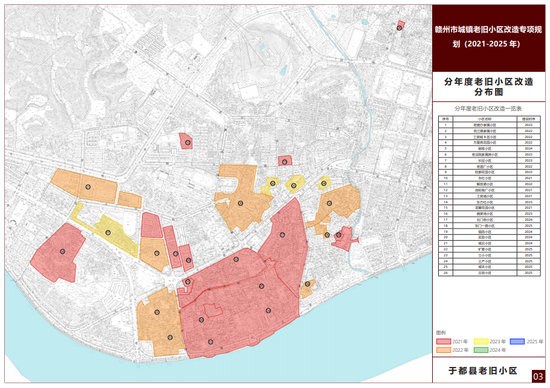Click the marker in the small orange plot near the southeast riverbank
This screenshot has width=550, height=388.
click(307, 284)
